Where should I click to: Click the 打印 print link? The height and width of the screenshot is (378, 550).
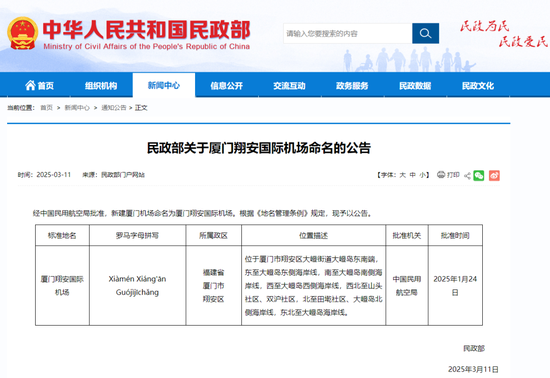click(x=453, y=175)
